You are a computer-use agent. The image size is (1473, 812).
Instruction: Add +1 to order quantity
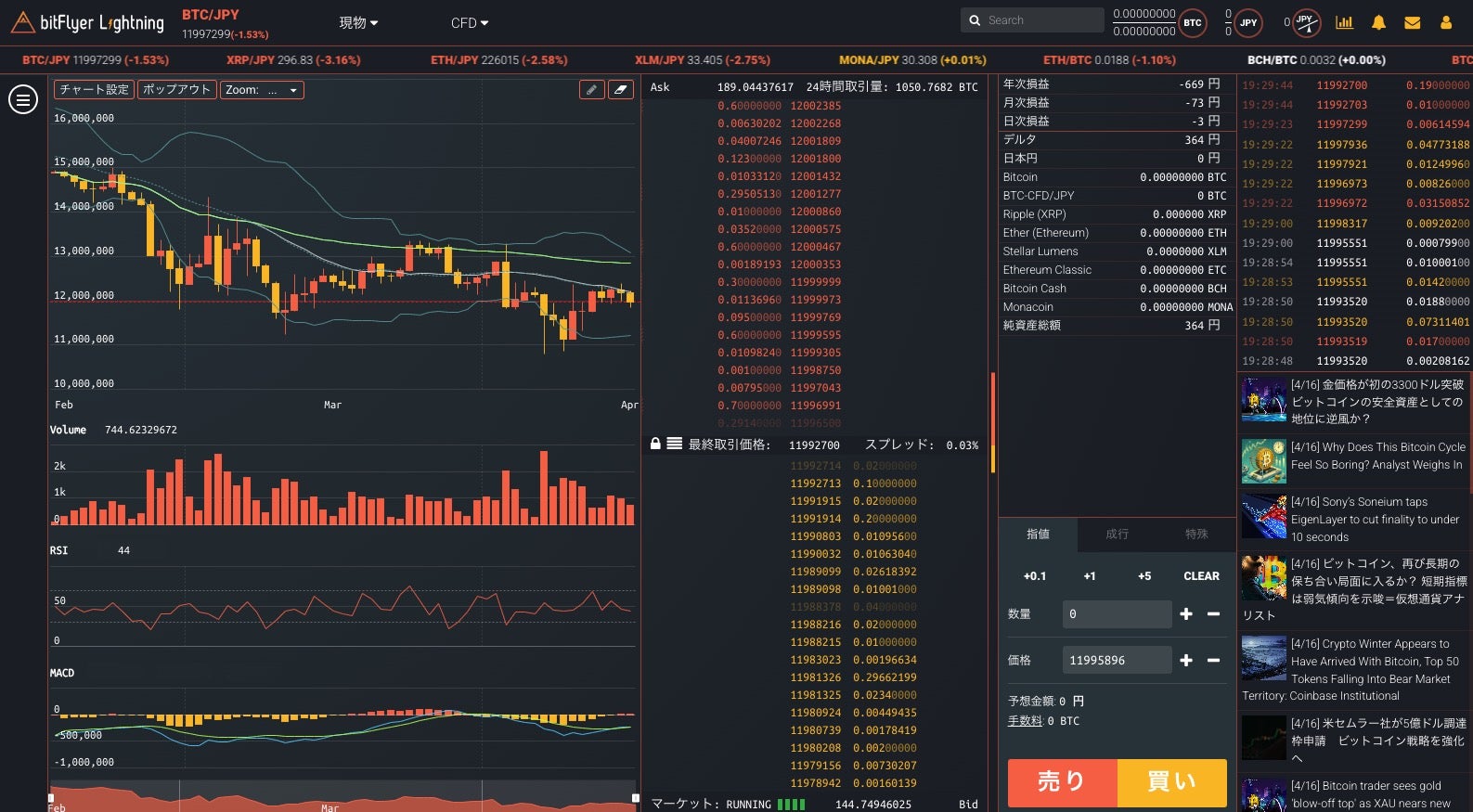pos(1090,576)
